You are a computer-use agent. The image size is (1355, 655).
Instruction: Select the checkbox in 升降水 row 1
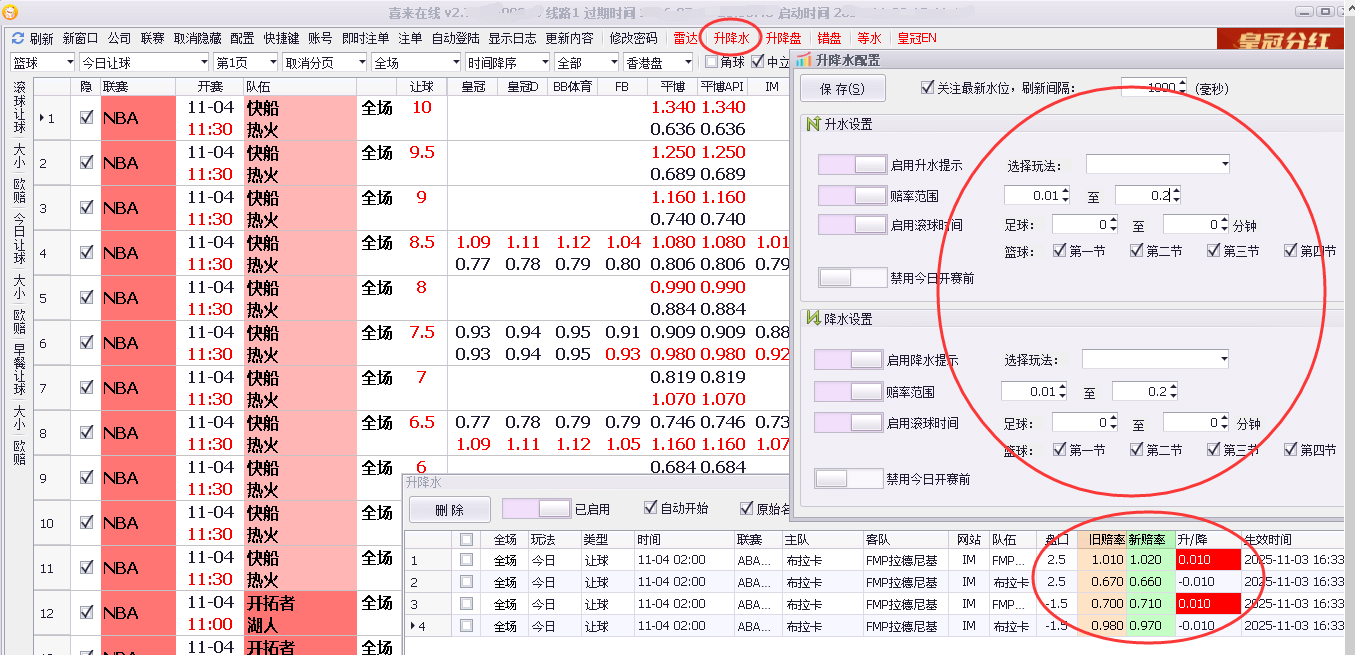466,560
